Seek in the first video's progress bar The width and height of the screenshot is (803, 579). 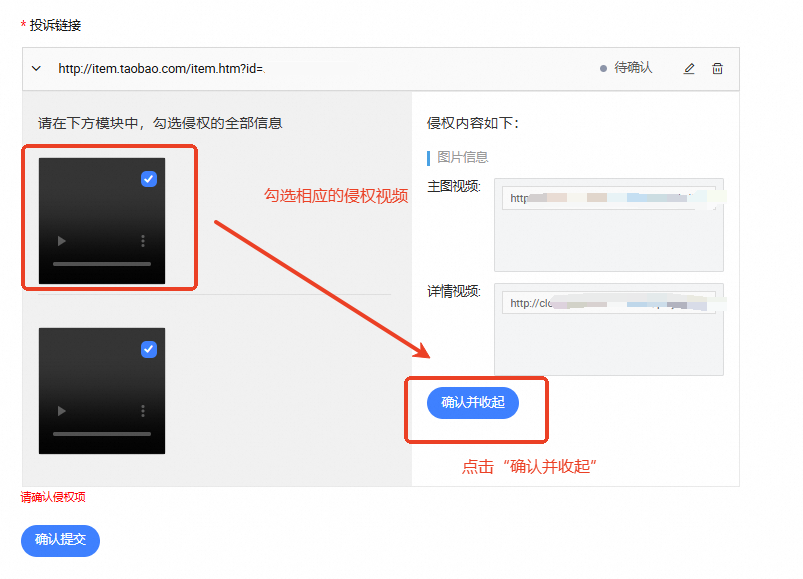(x=102, y=264)
